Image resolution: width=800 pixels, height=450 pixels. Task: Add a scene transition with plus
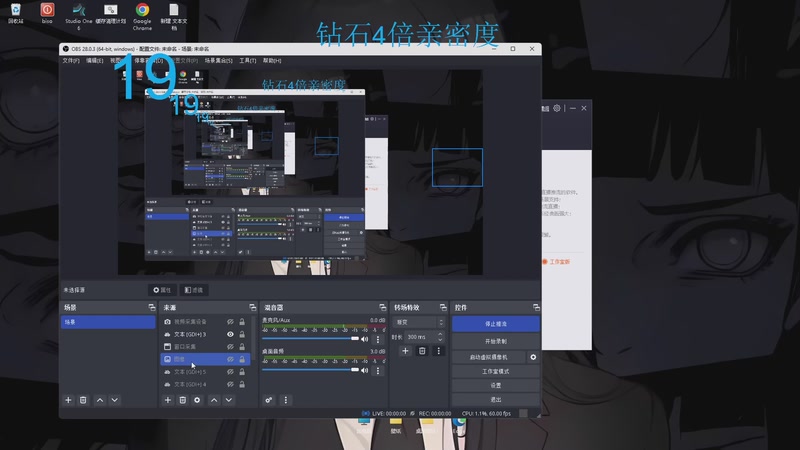pyautogui.click(x=405, y=351)
